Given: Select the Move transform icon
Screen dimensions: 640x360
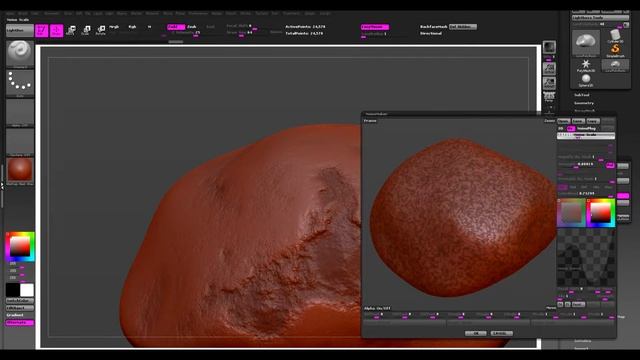Looking at the screenshot, I should (x=71, y=30).
